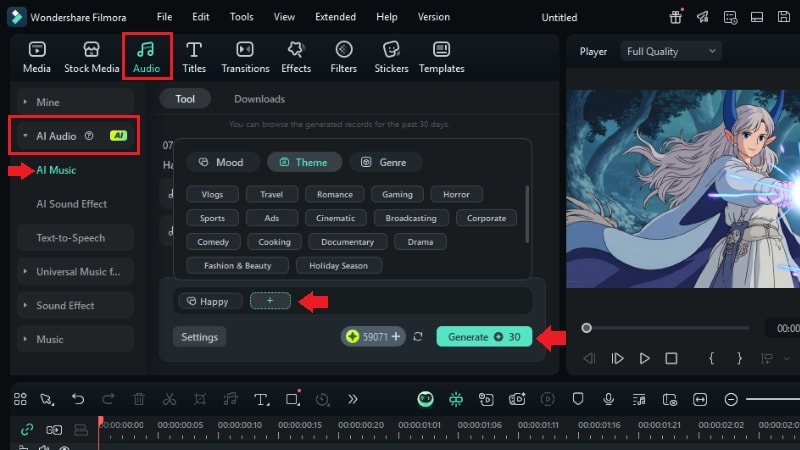The width and height of the screenshot is (800, 450).
Task: Open the Help menu
Action: point(387,17)
